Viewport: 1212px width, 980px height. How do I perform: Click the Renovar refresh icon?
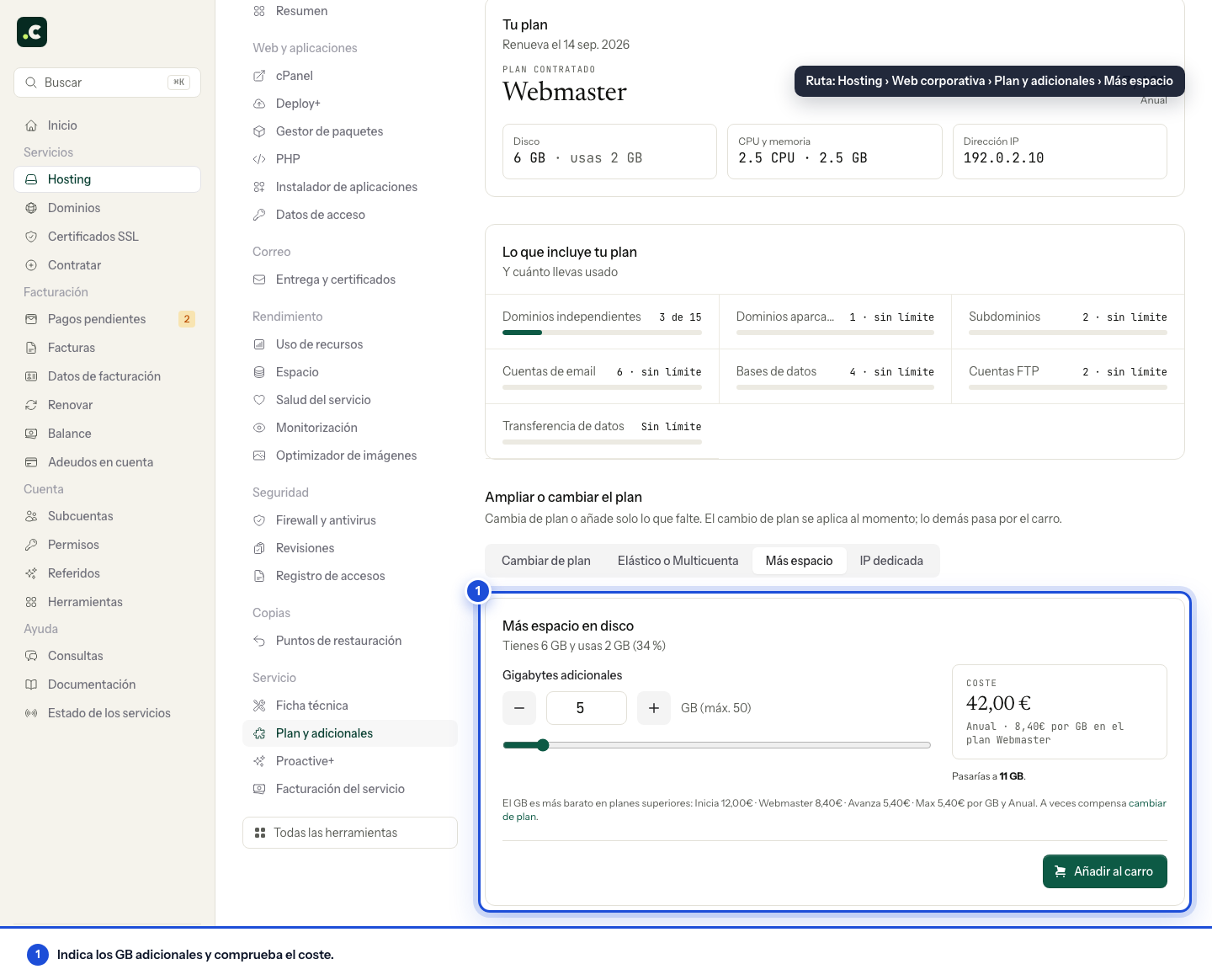(31, 405)
